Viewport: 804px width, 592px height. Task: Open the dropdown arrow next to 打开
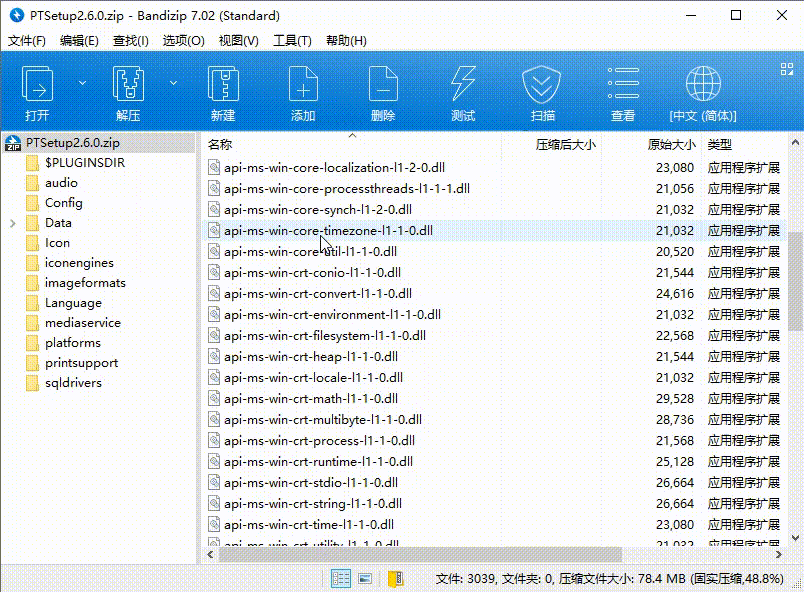coord(82,83)
